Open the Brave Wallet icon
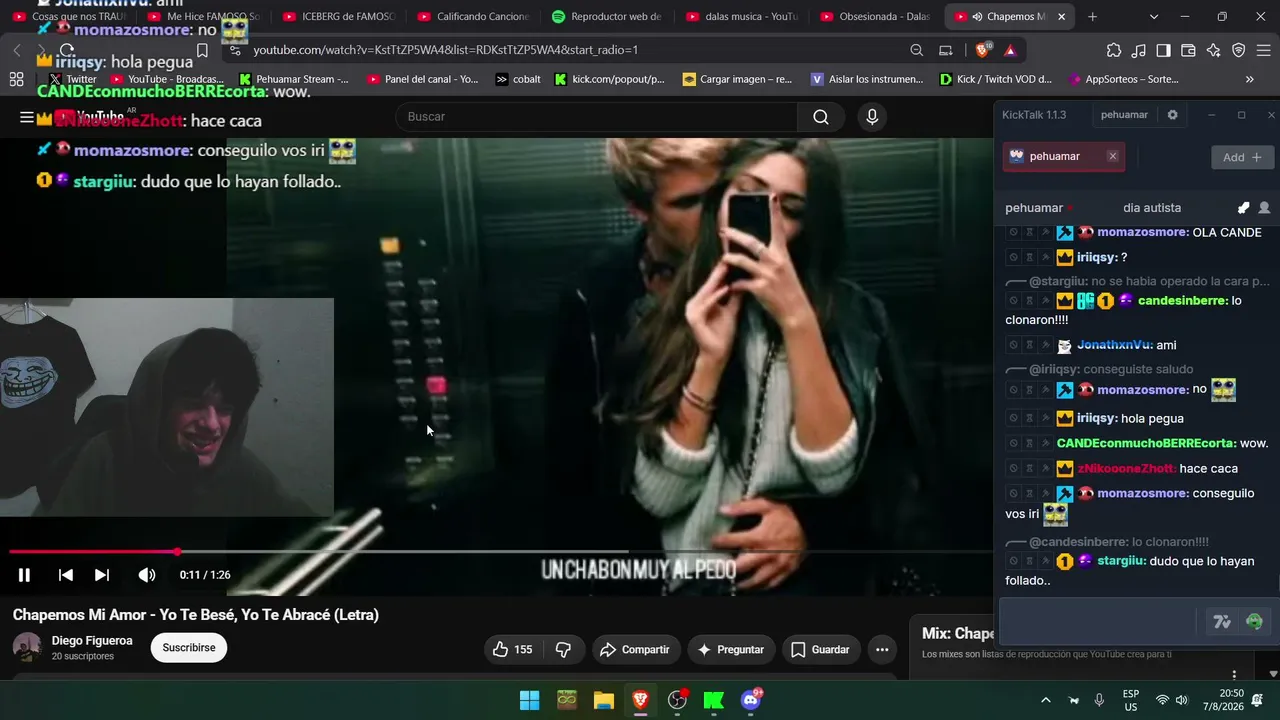 pyautogui.click(x=1189, y=50)
